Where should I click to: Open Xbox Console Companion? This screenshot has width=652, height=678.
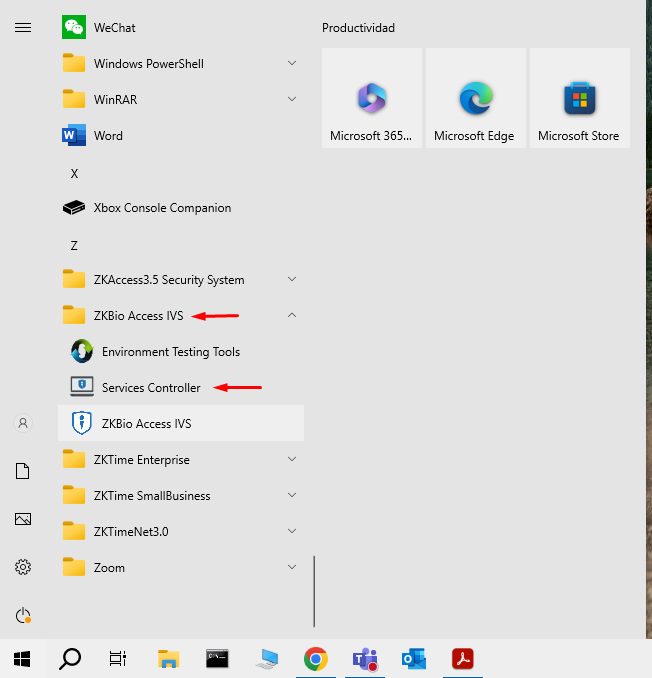[181, 208]
